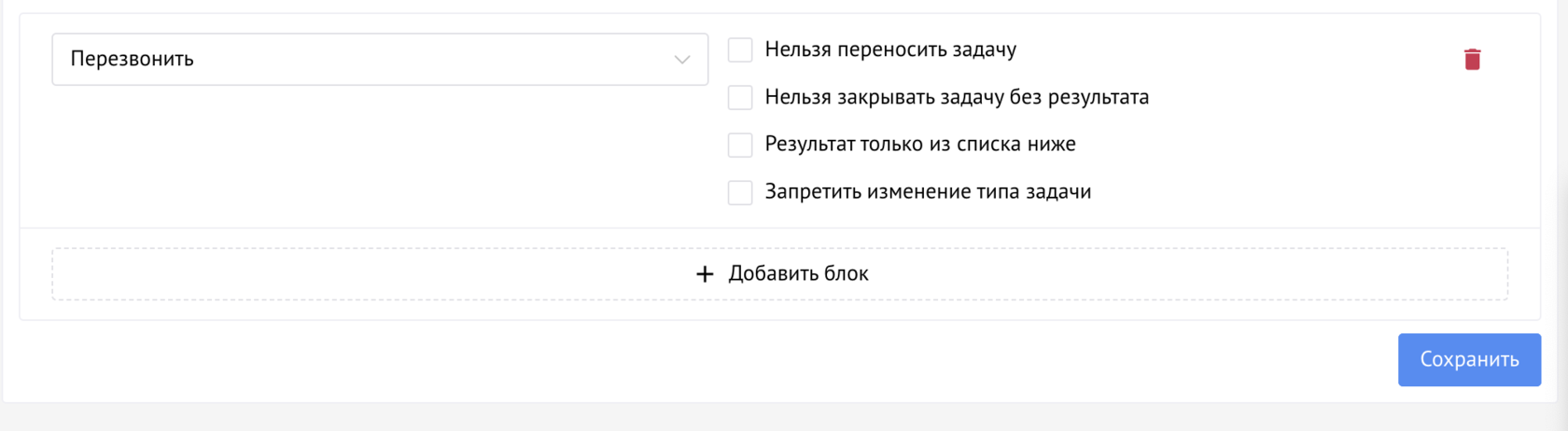Check the Результат только из списка ниже box
This screenshot has width=1568, height=431.
point(740,145)
